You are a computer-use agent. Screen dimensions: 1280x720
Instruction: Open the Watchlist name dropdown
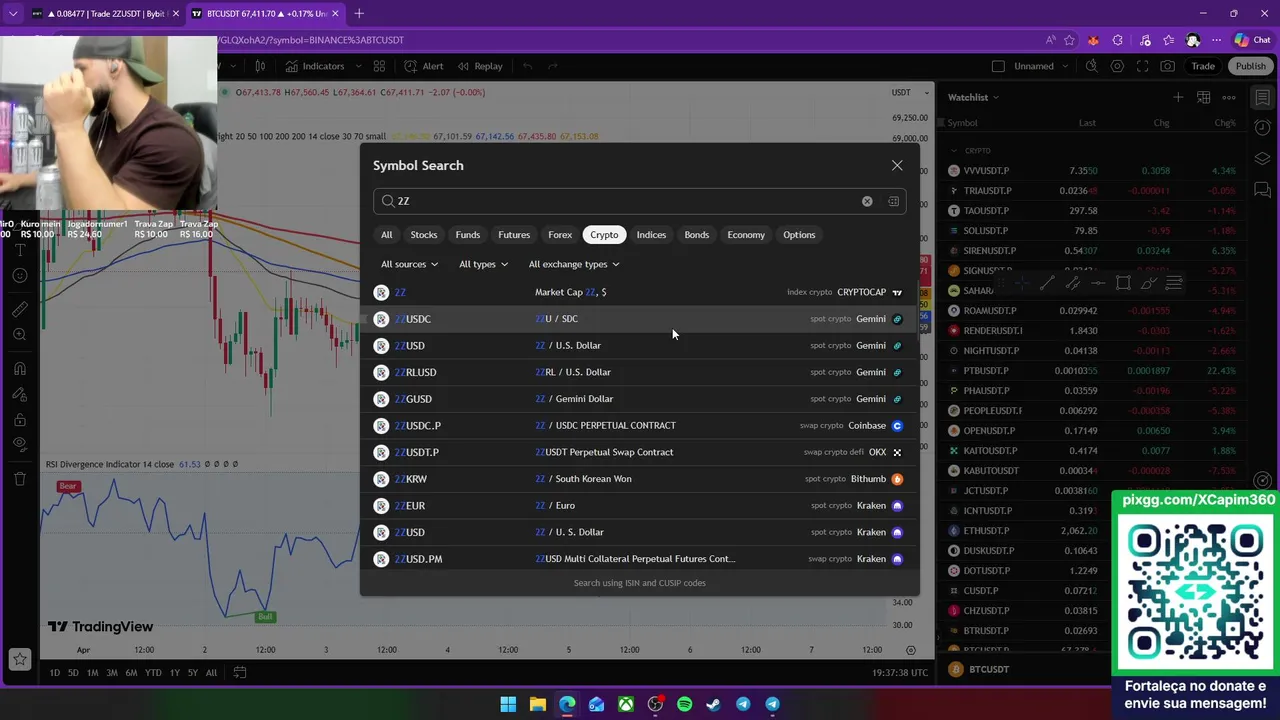[x=973, y=97]
